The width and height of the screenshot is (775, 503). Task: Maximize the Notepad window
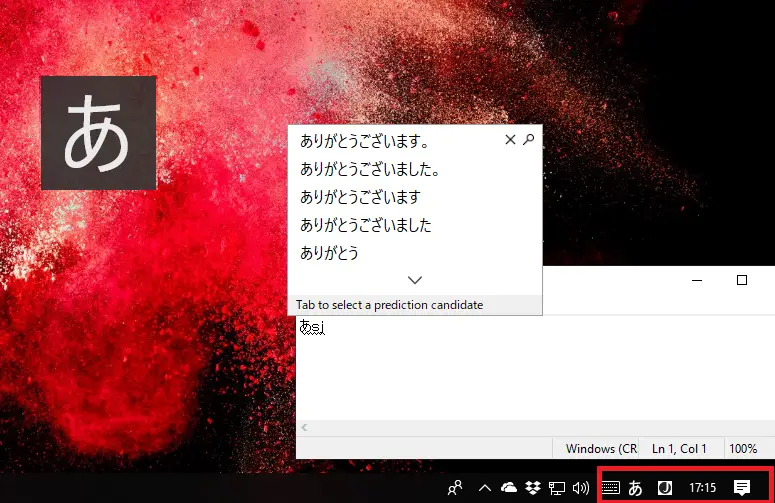click(x=742, y=280)
